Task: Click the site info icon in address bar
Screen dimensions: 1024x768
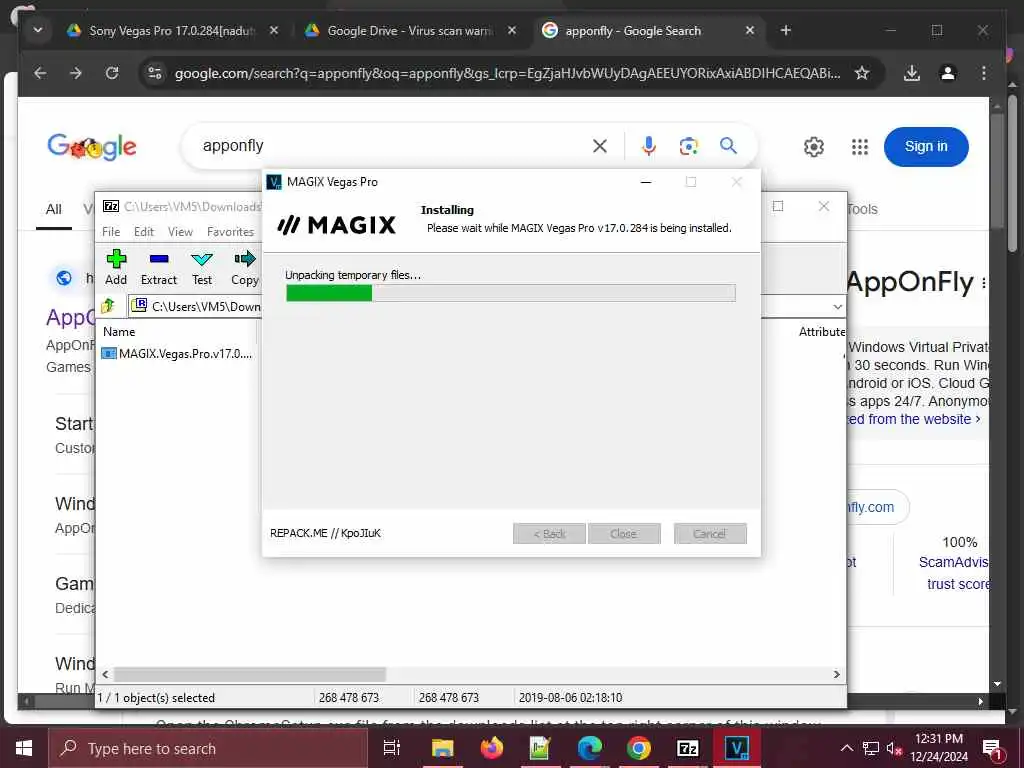Action: point(155,73)
